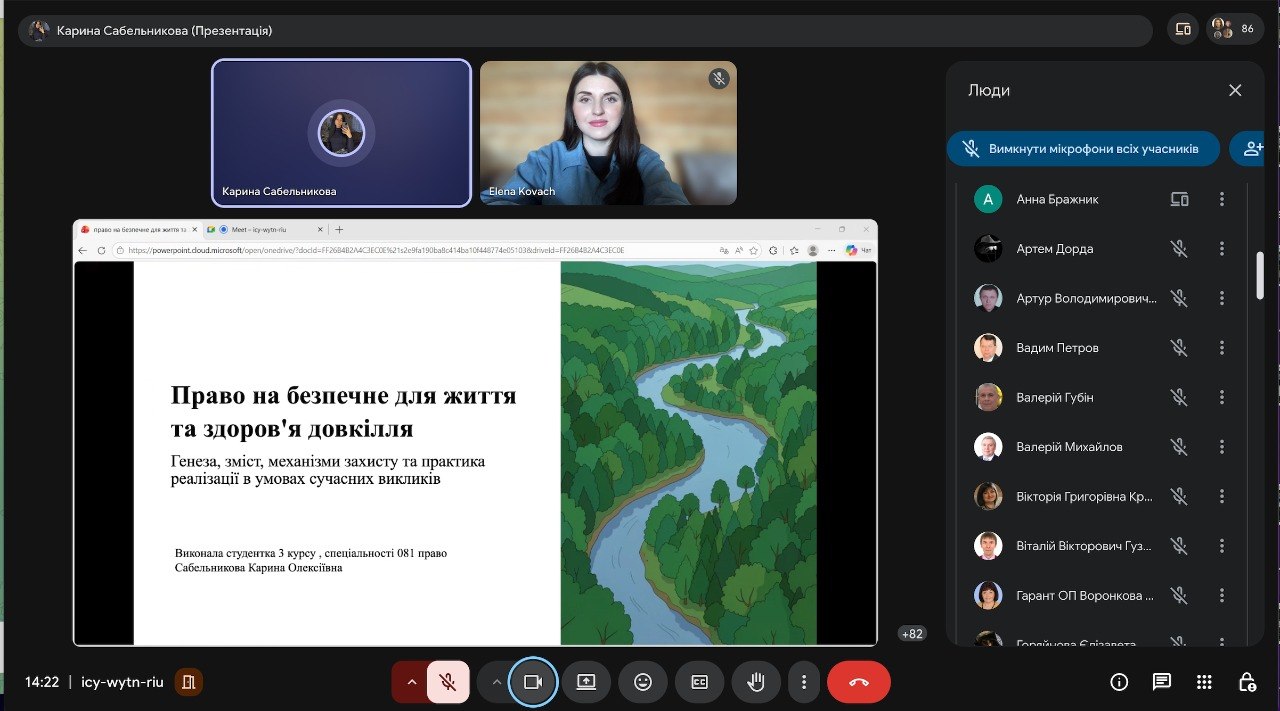Close the Люди side panel

tap(1235, 90)
